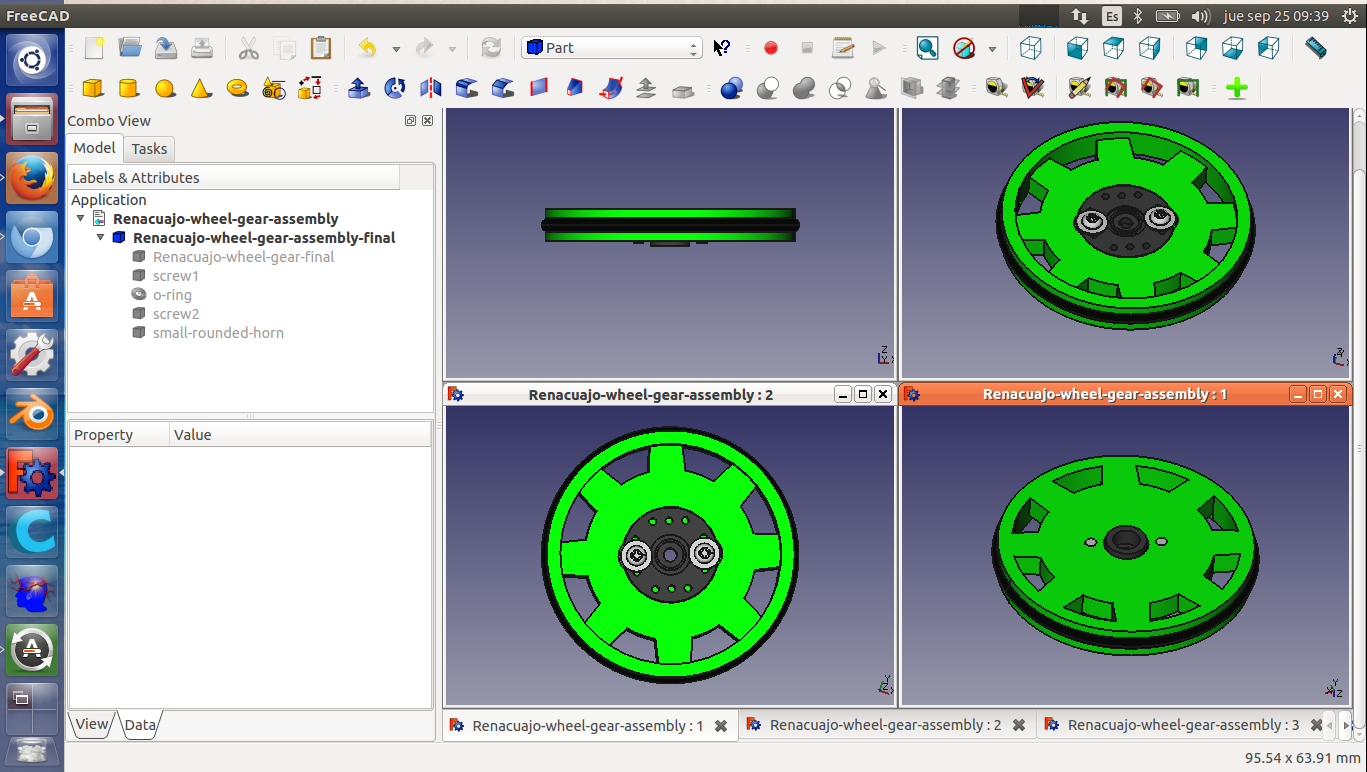Open the Part workbench dropdown

tap(612, 48)
